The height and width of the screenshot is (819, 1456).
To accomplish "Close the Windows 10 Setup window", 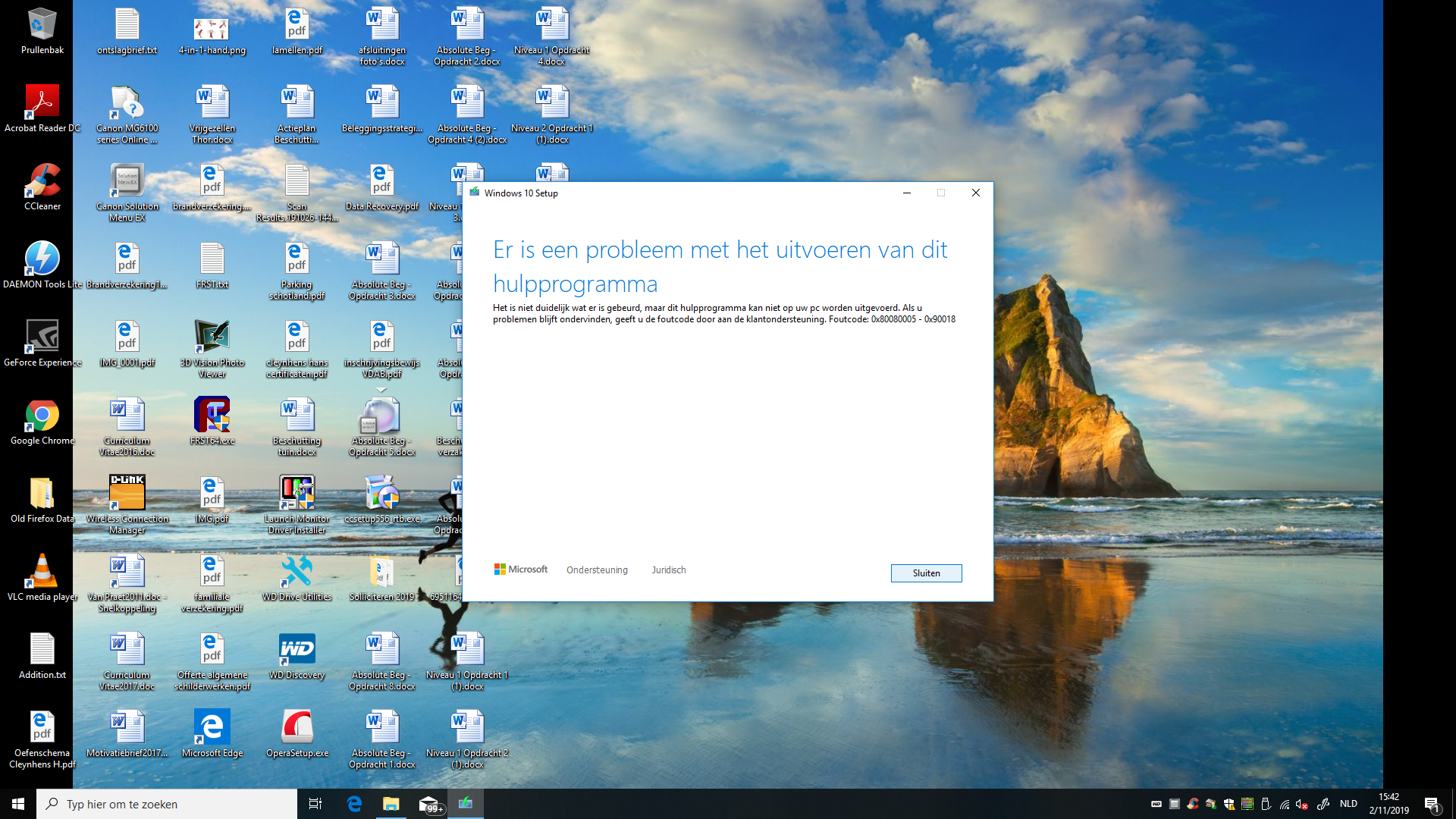I will click(976, 193).
